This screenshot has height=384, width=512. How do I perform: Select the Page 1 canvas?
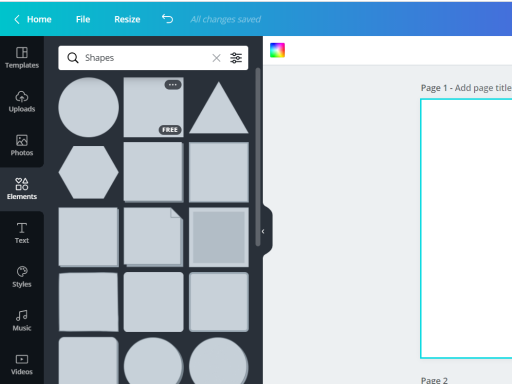coord(466,229)
